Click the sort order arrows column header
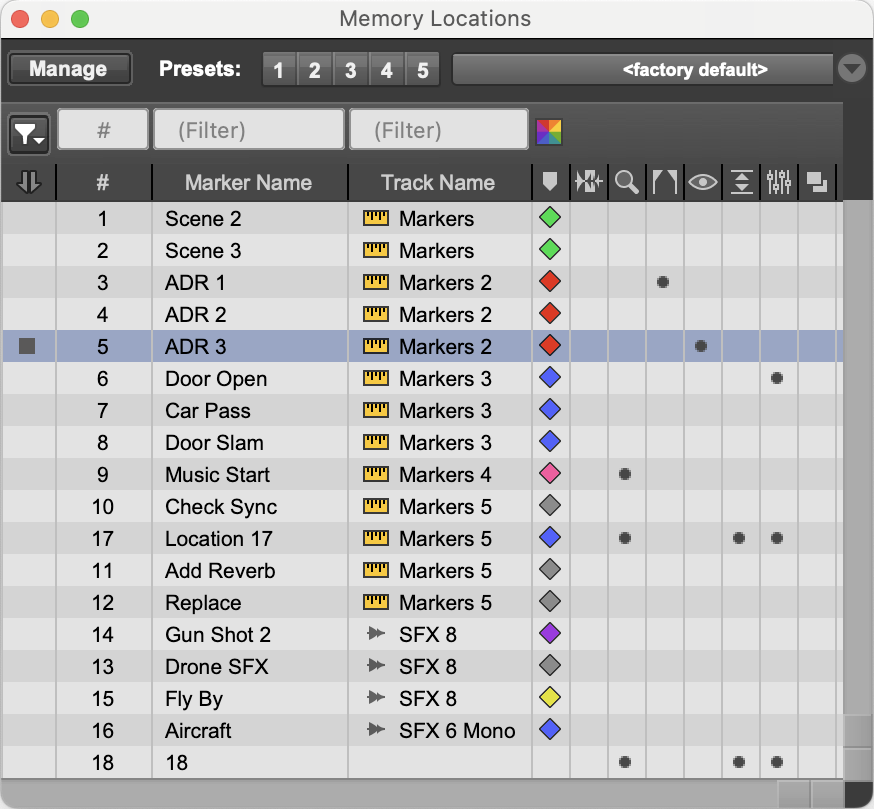Screen dimensions: 874x809 (x=29, y=182)
